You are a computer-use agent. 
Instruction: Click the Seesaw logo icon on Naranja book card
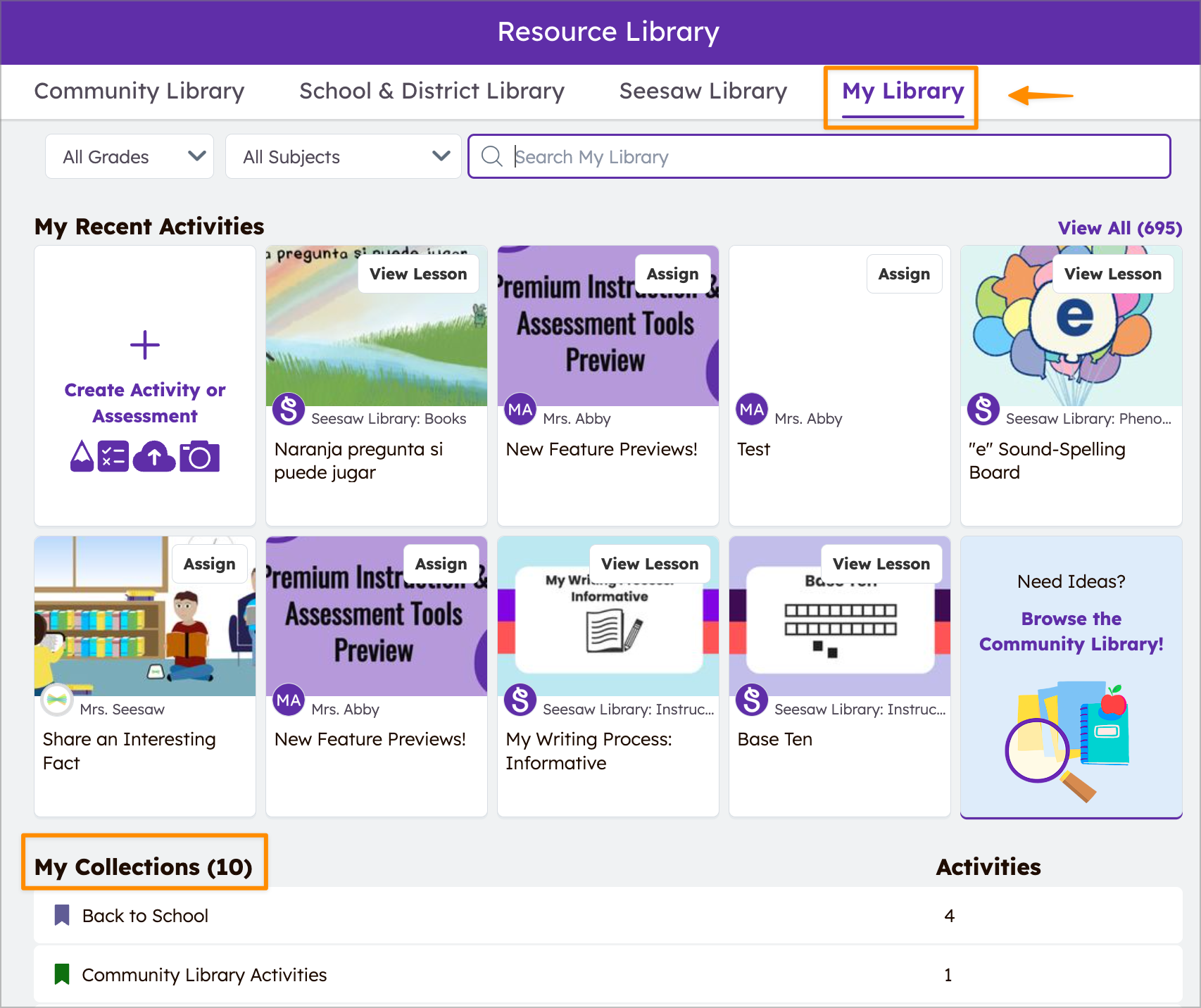coord(288,408)
